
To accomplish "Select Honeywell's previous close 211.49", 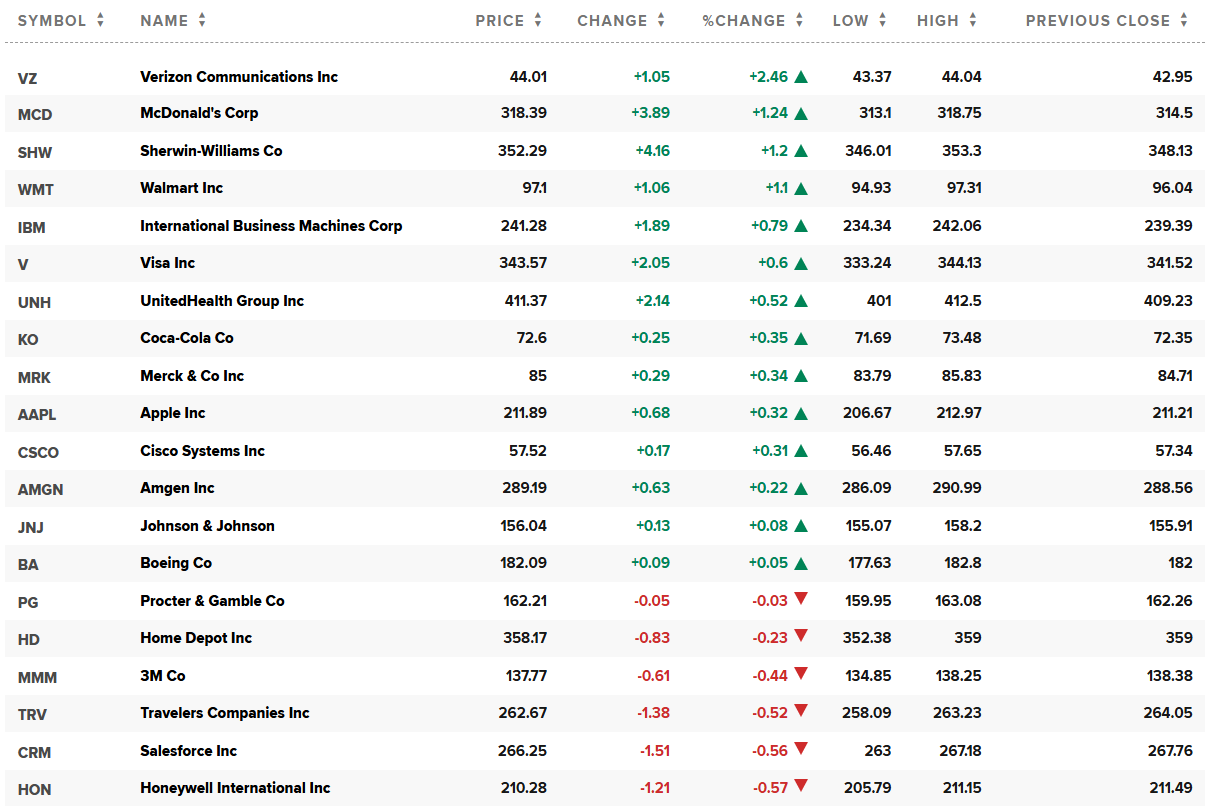I will pos(1169,788).
